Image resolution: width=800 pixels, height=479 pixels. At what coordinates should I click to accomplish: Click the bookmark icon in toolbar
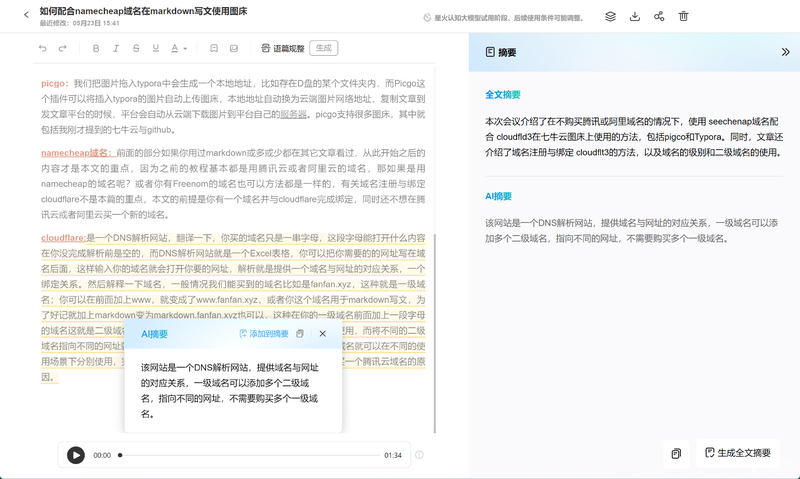tap(214, 48)
